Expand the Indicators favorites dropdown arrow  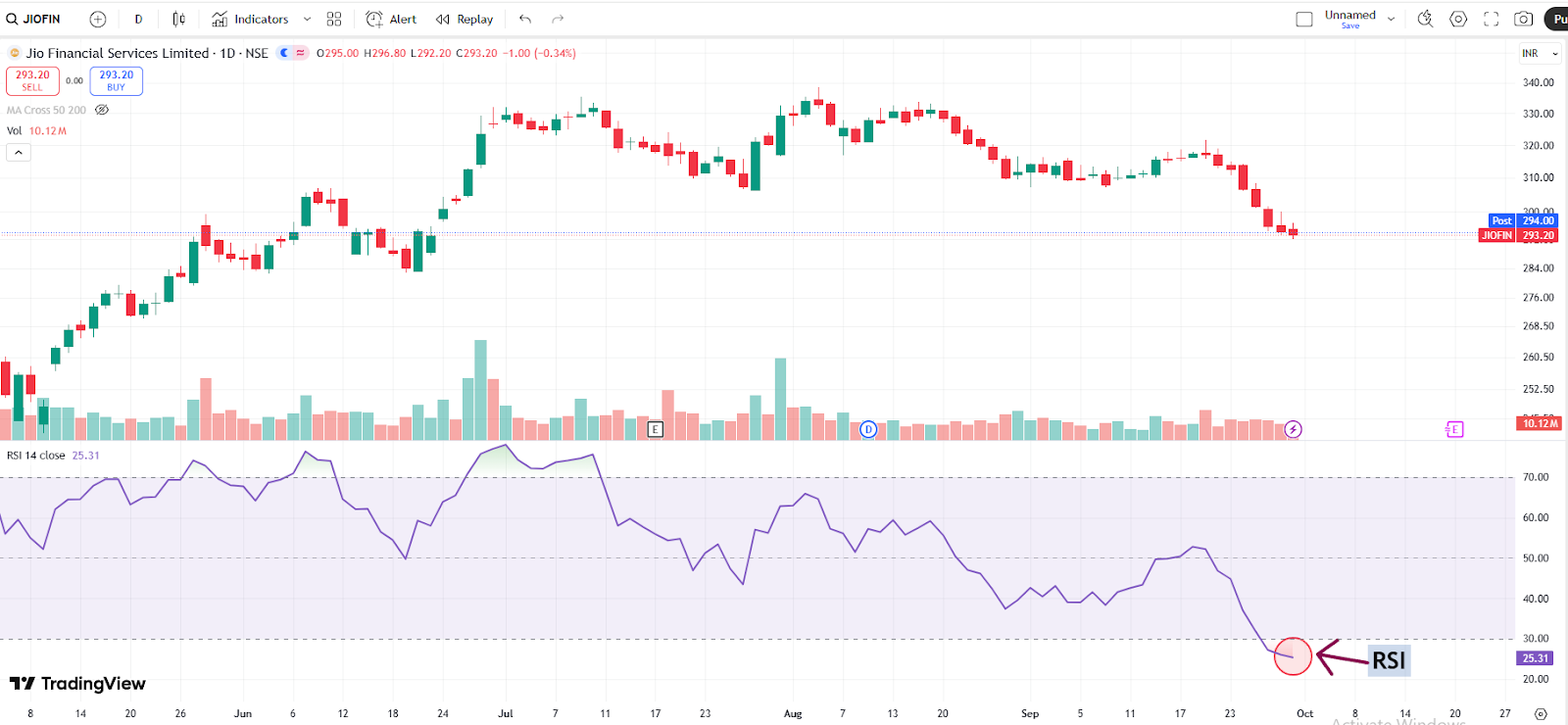[x=307, y=19]
